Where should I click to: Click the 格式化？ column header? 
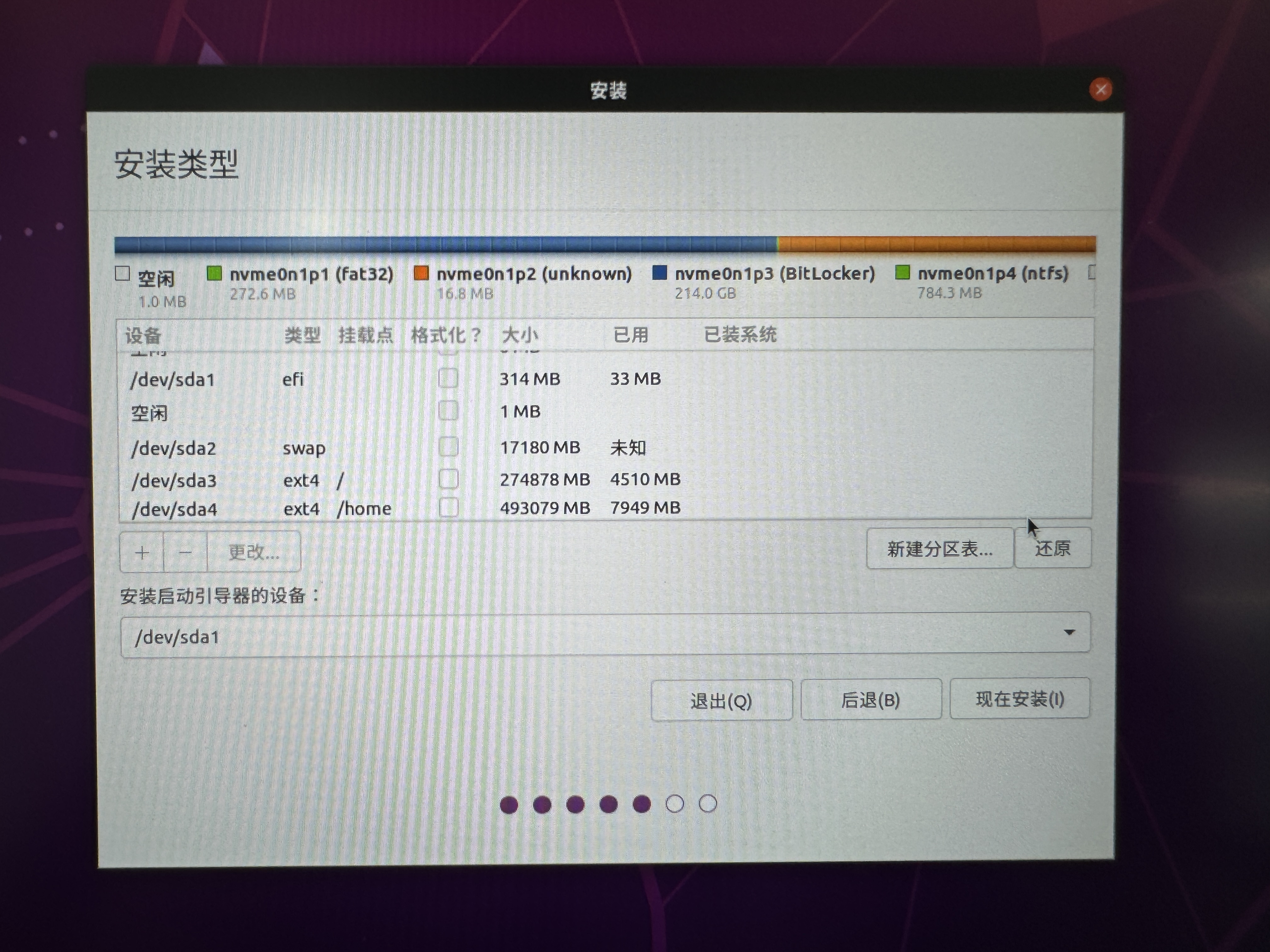point(446,335)
